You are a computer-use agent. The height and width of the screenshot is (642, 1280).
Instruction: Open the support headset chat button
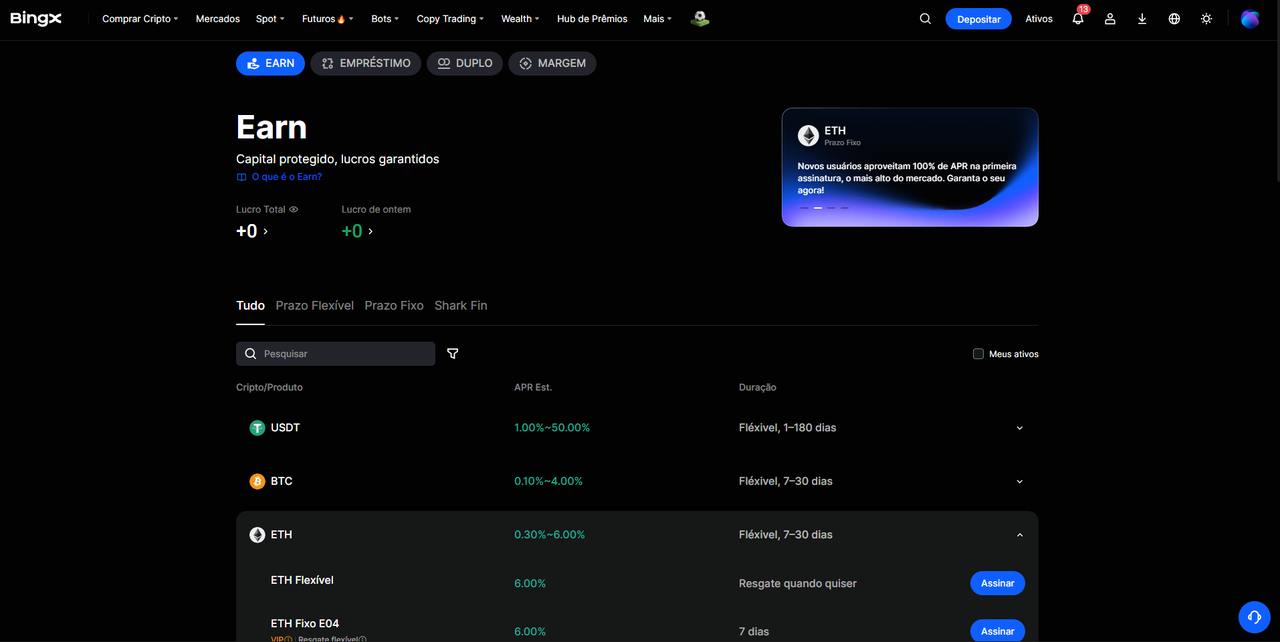(1254, 617)
